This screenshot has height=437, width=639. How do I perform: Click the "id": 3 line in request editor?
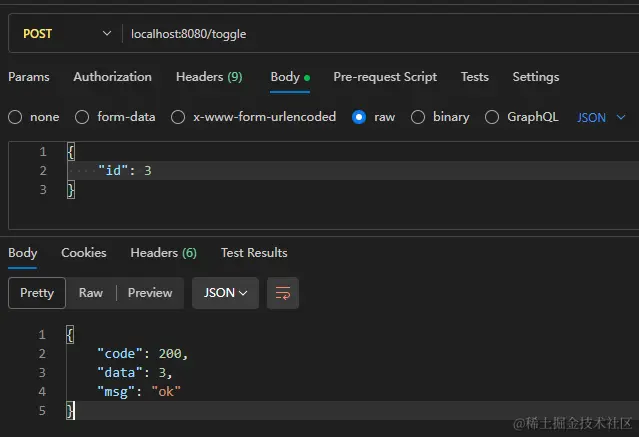point(125,170)
